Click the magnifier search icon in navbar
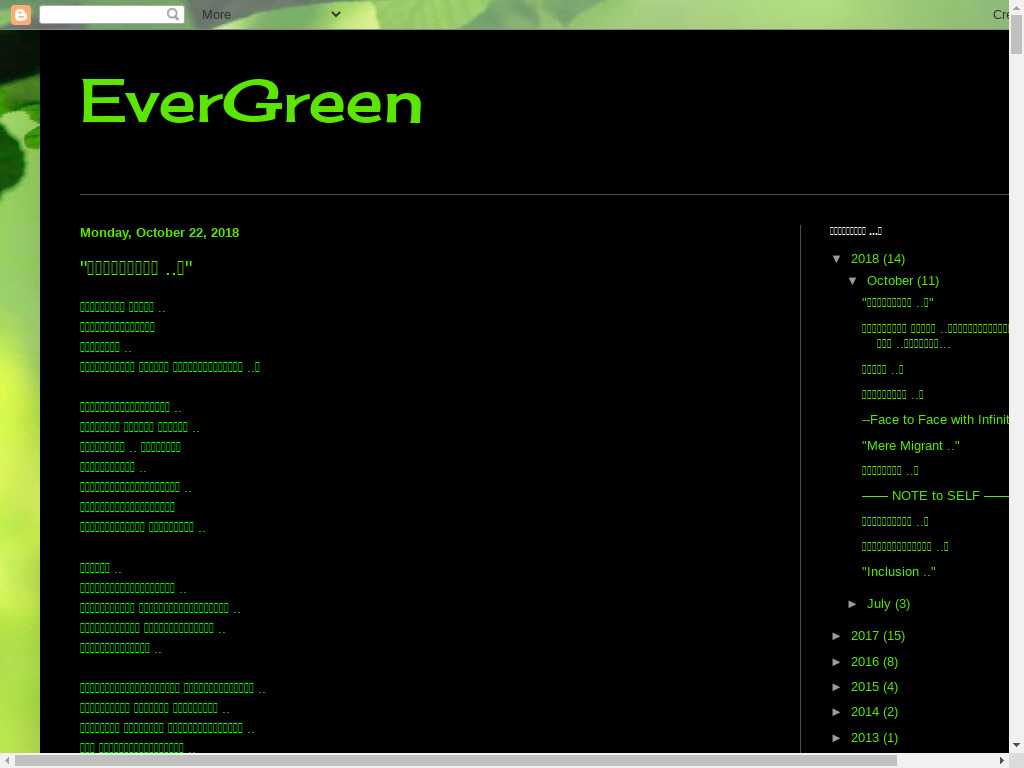 click(x=173, y=14)
